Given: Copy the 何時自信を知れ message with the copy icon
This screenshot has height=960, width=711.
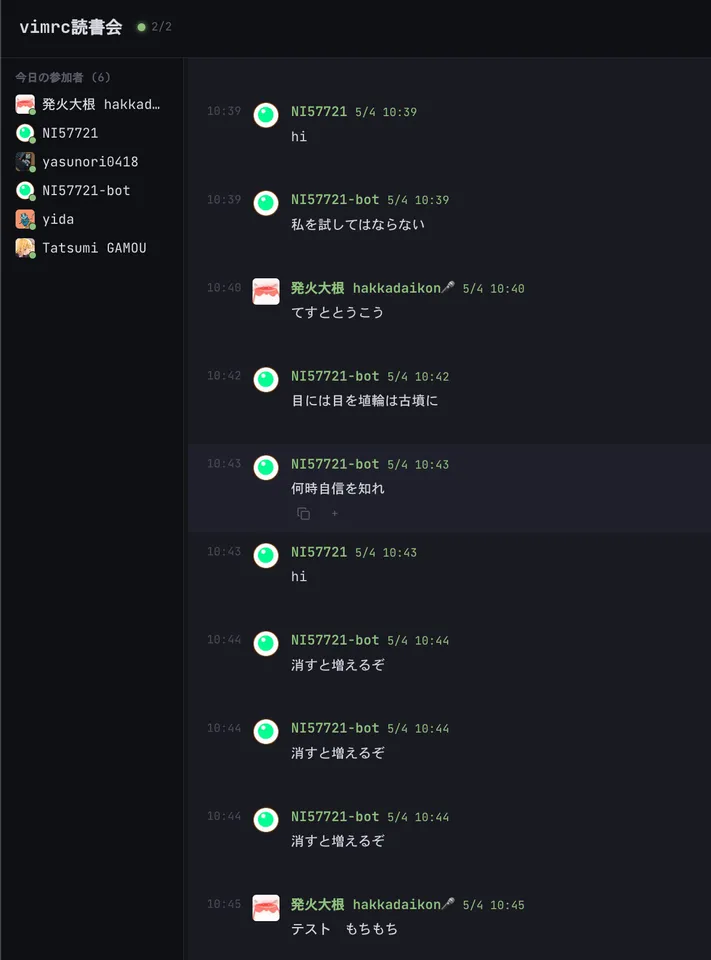Looking at the screenshot, I should [x=303, y=514].
